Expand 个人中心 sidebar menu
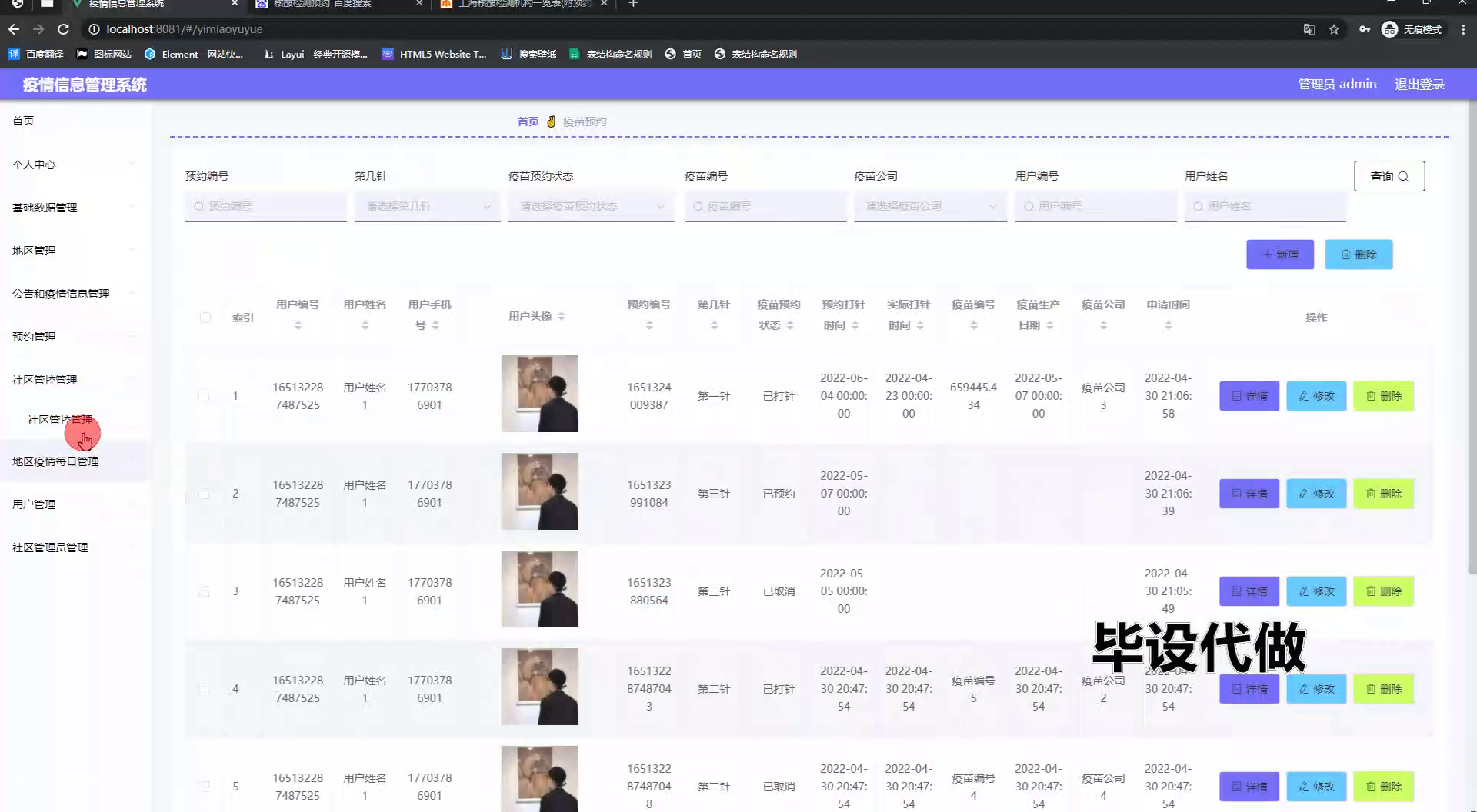Screen dimensions: 1477x812 coord(73,165)
